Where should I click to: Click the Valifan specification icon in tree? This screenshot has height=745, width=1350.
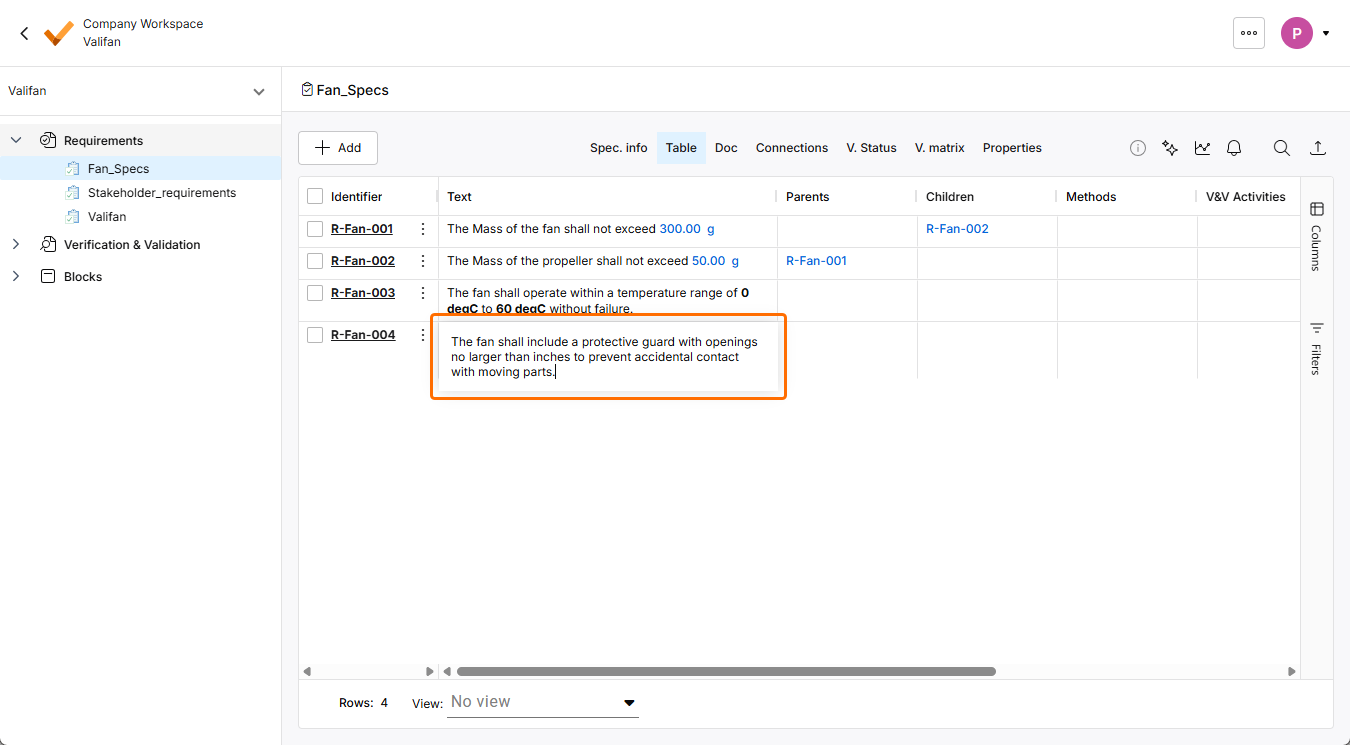pyautogui.click(x=72, y=217)
